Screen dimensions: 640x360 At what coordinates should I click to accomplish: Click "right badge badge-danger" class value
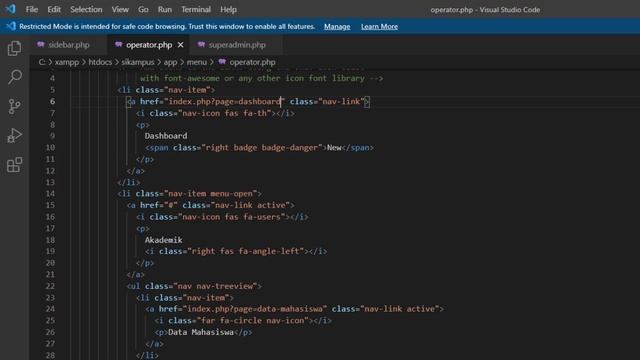(262, 147)
